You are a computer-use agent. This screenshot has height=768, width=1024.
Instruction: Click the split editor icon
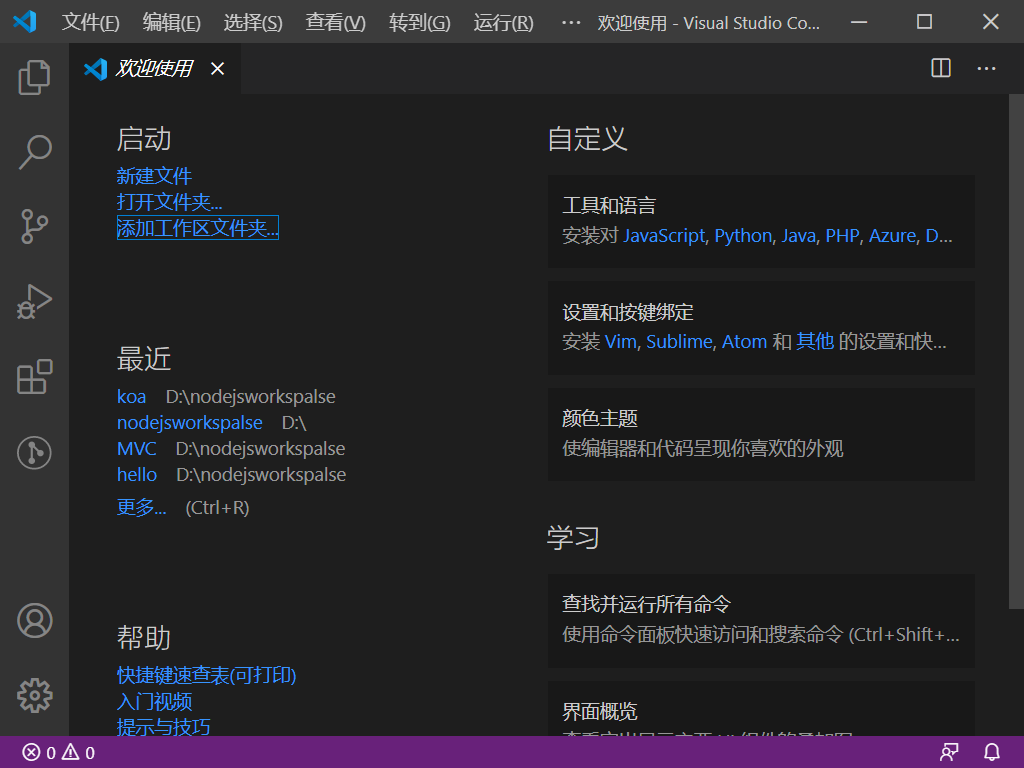click(x=940, y=68)
